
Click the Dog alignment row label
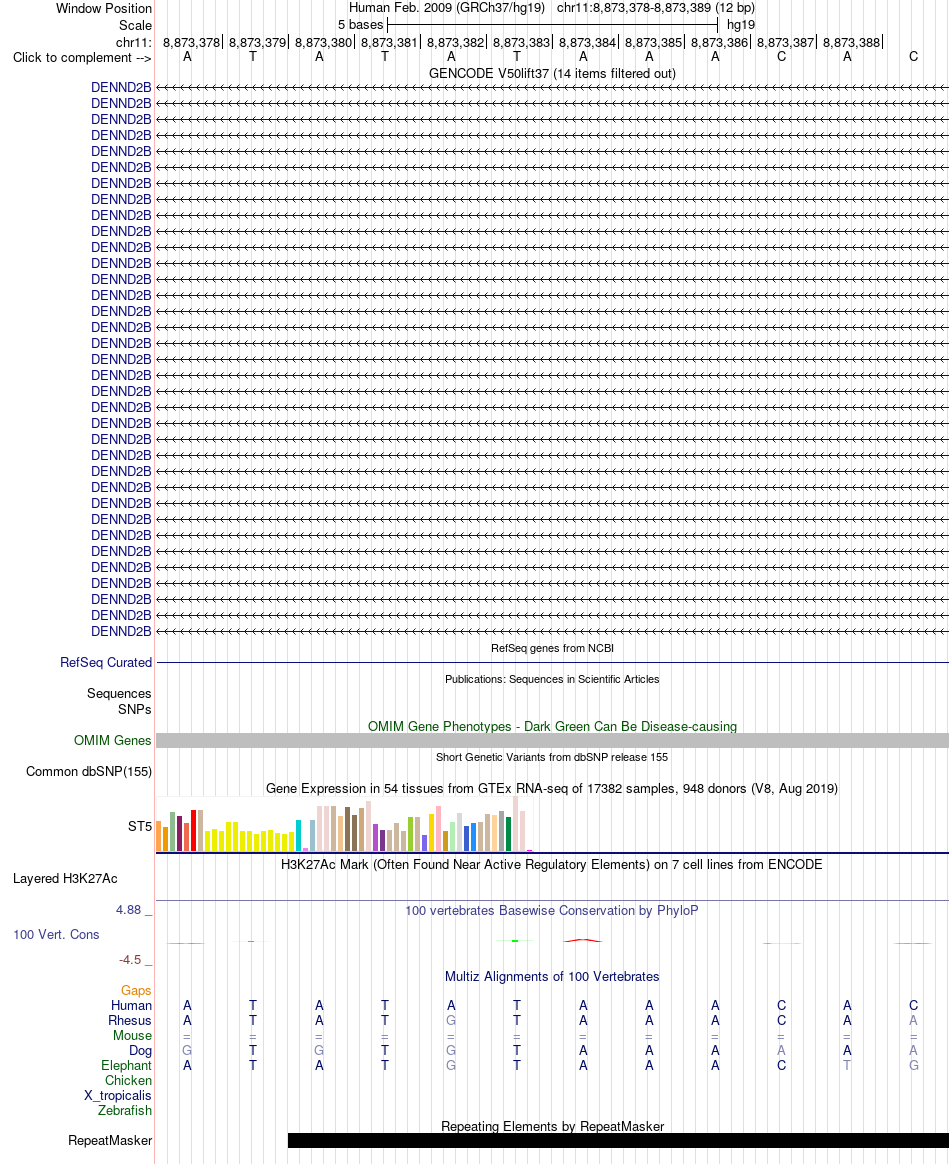[x=140, y=1050]
